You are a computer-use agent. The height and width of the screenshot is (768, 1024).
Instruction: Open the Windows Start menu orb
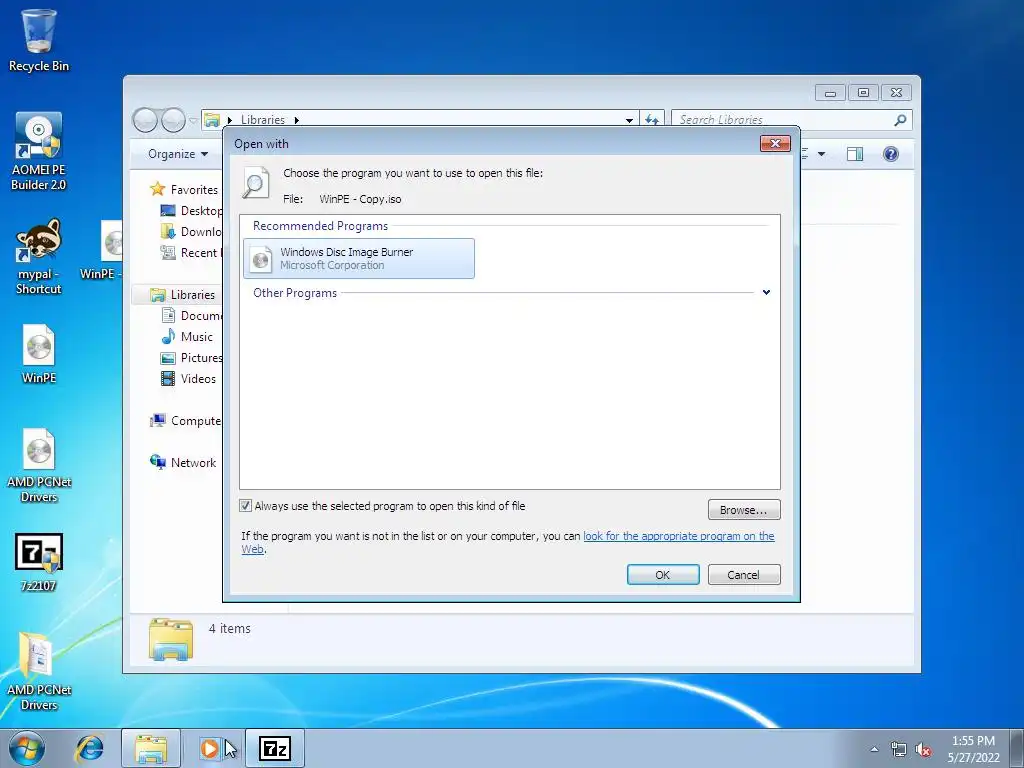(x=27, y=748)
